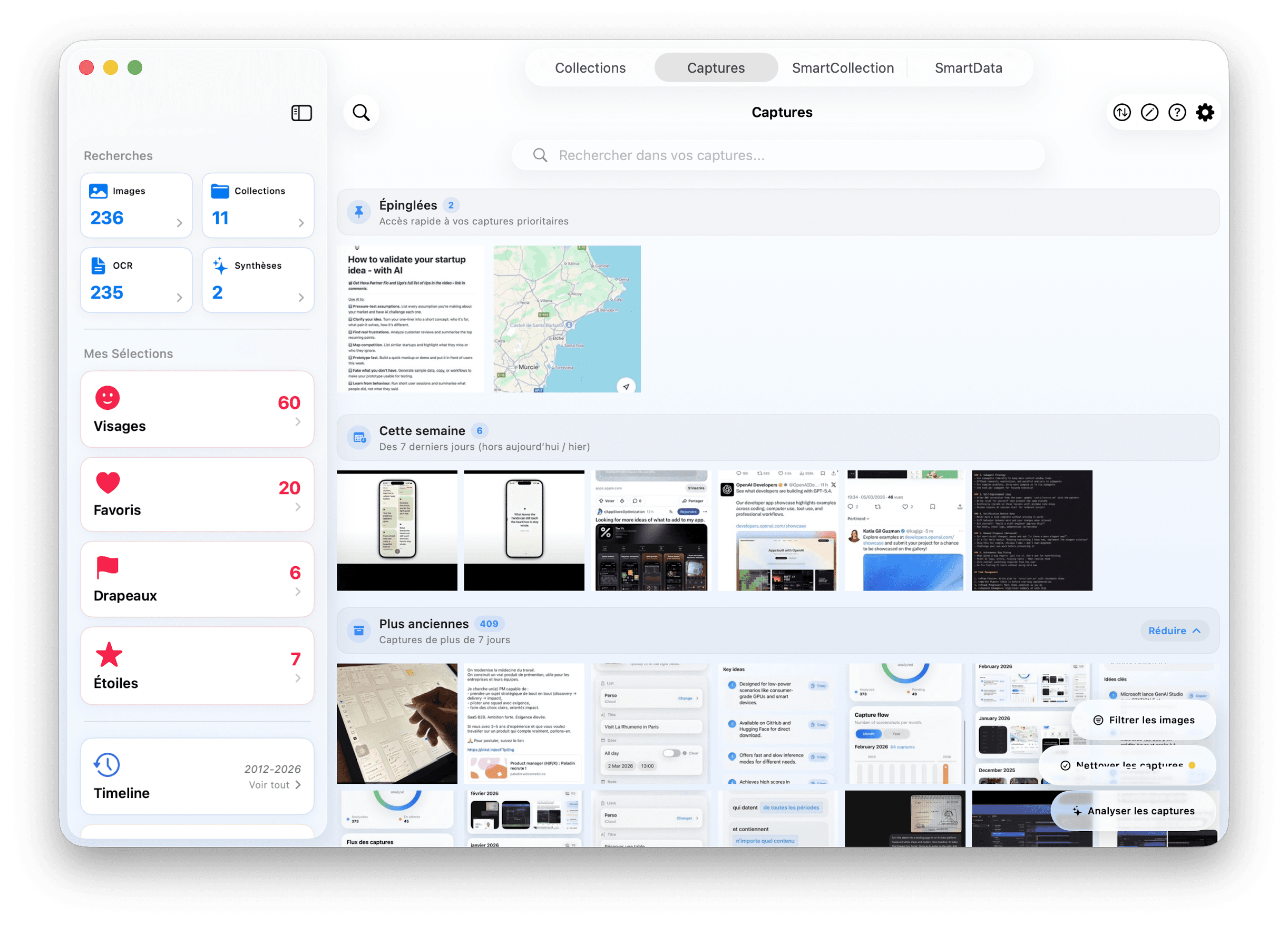Switch to the Collections tab
1288x925 pixels.
click(590, 68)
